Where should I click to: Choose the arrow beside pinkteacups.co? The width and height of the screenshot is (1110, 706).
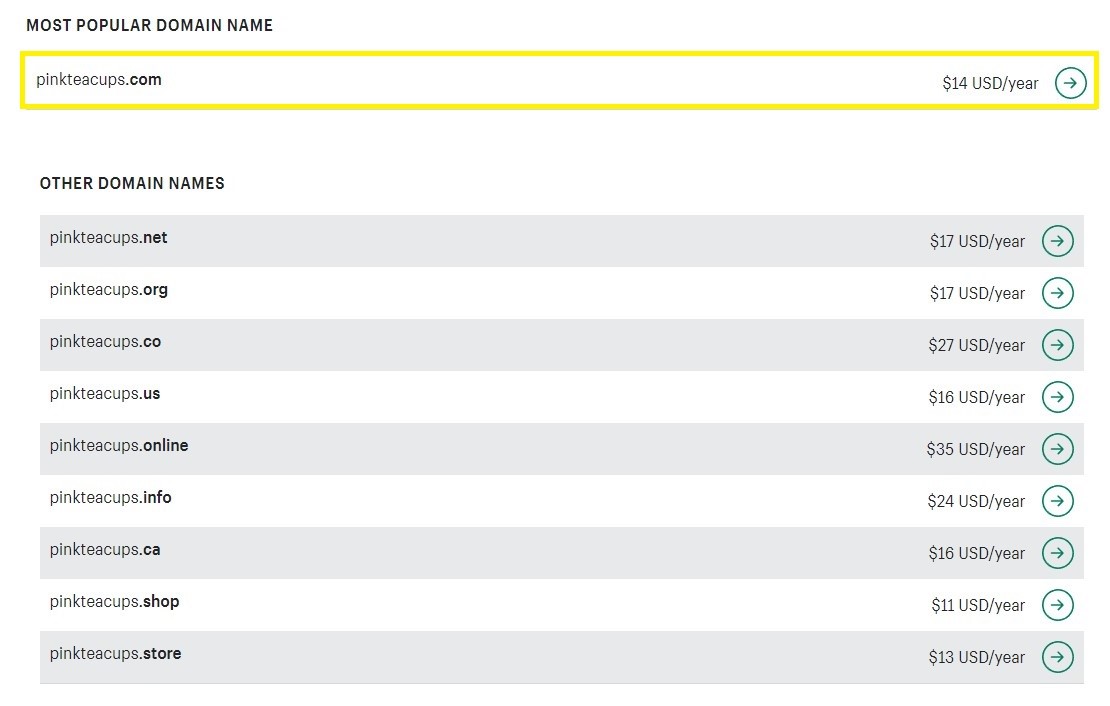1058,345
